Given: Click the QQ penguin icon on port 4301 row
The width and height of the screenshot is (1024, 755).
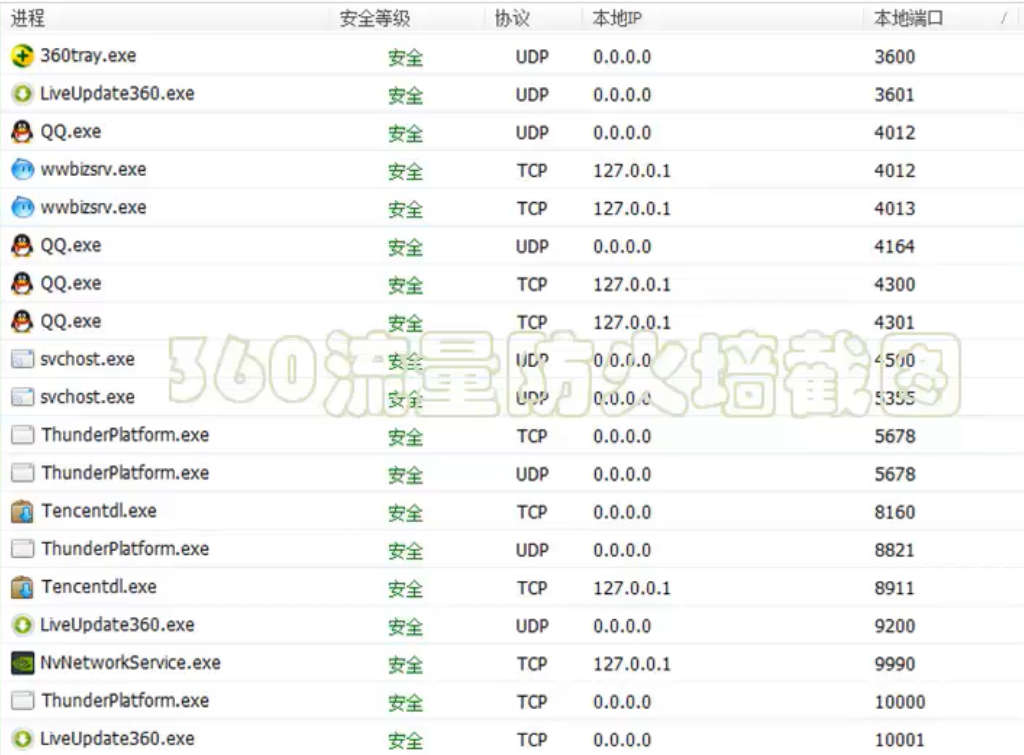Looking at the screenshot, I should (x=22, y=321).
